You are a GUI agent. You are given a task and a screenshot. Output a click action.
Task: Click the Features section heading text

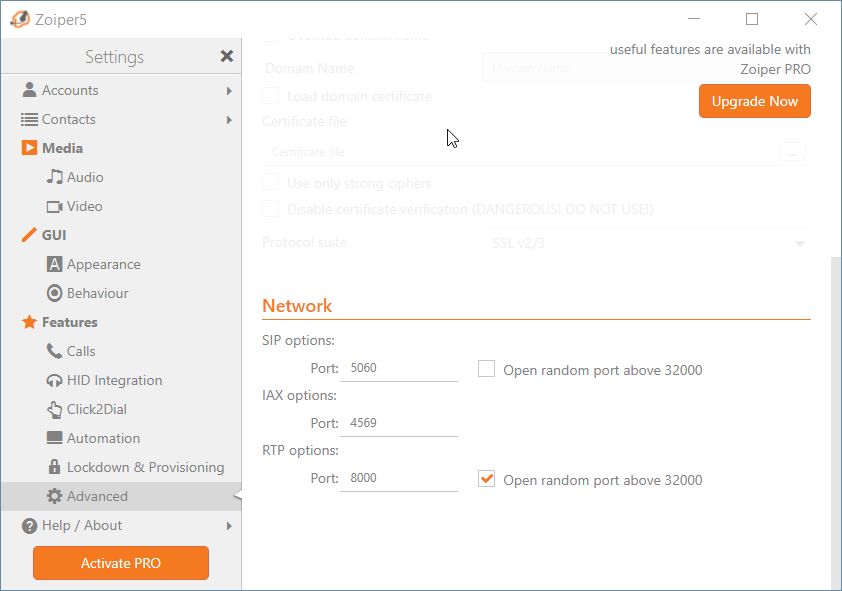pyautogui.click(x=70, y=322)
